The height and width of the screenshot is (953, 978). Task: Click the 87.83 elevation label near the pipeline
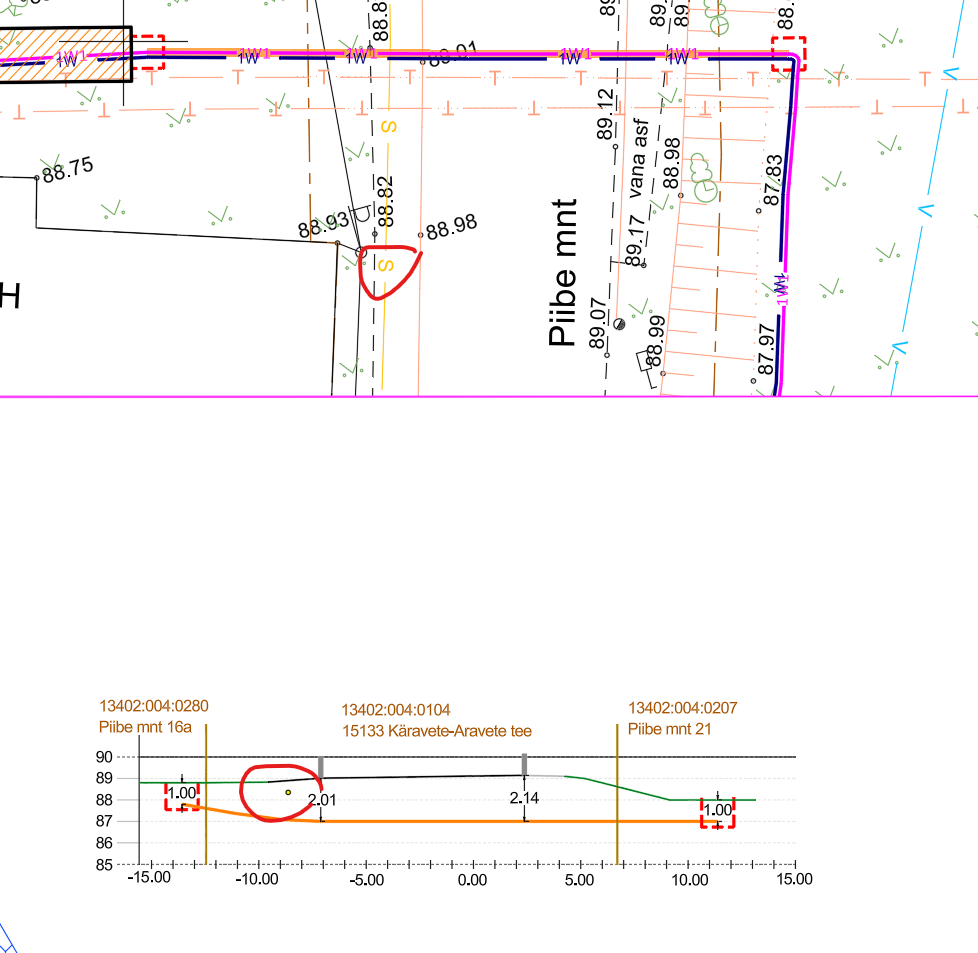772,180
